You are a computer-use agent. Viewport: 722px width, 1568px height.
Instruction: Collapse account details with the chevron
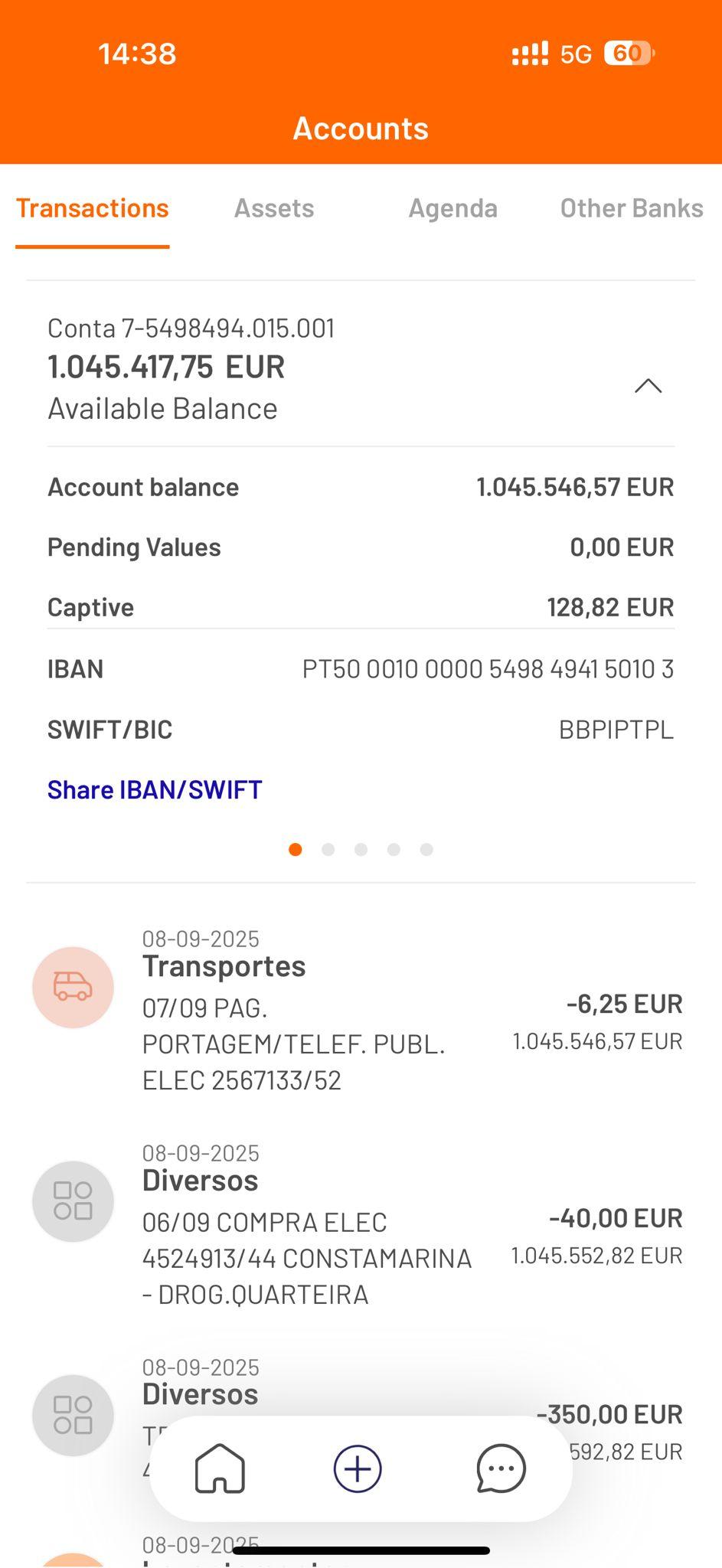click(x=648, y=386)
